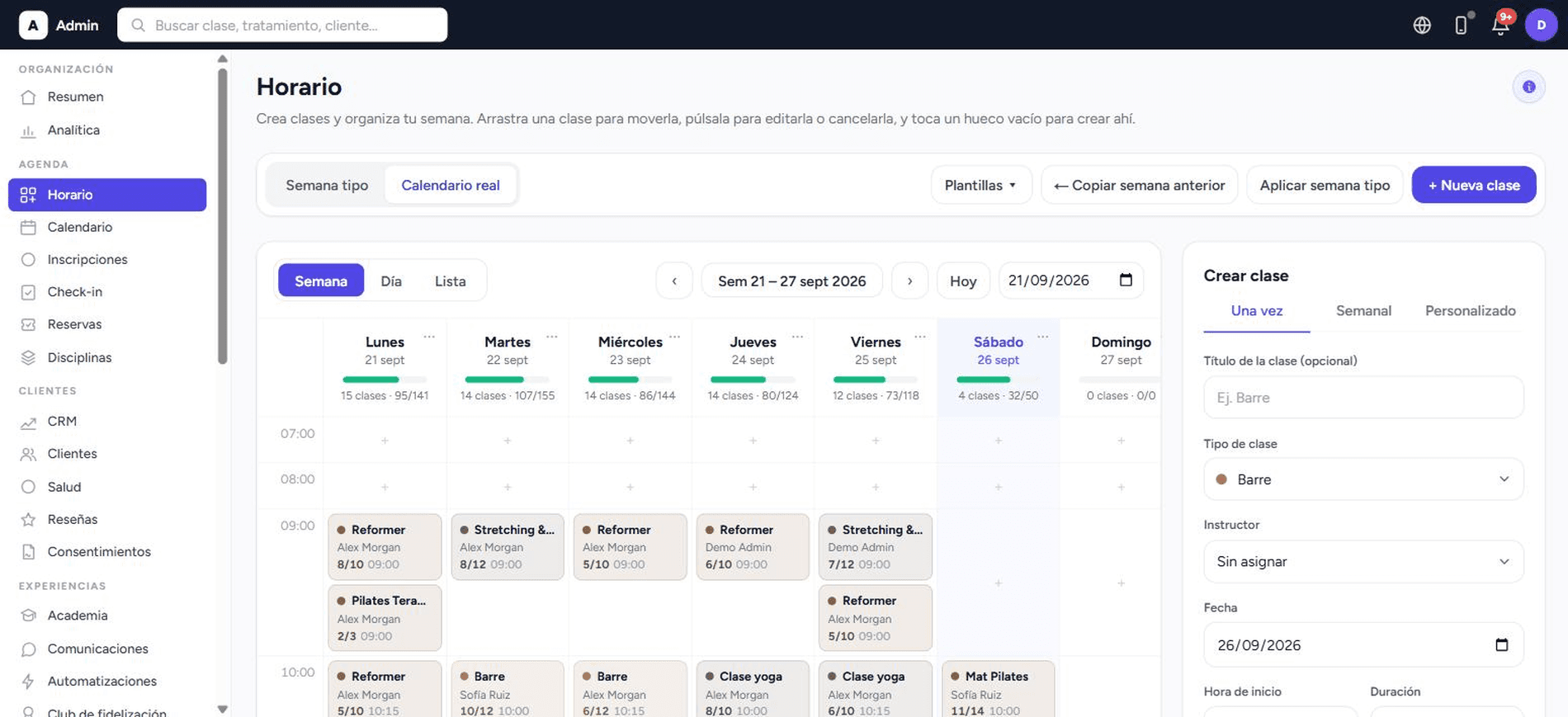Image resolution: width=1568 pixels, height=717 pixels.
Task: Click the sidebar scrollbar down arrow
Action: coord(222,709)
